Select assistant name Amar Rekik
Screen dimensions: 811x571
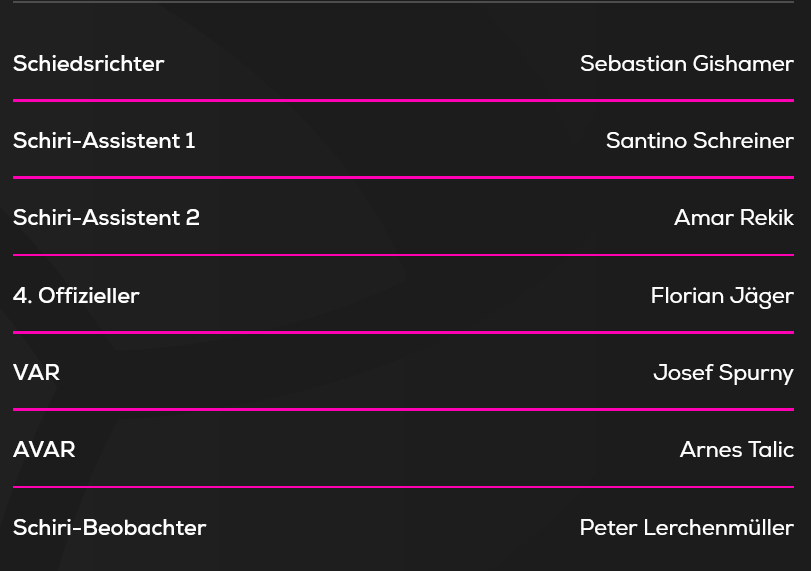coord(734,218)
